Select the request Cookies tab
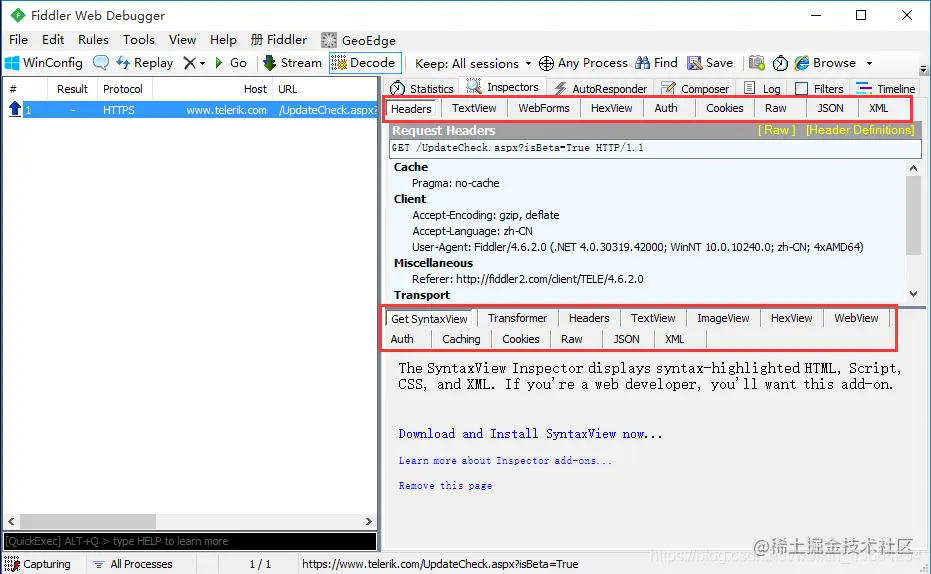This screenshot has height=574, width=931. pyautogui.click(x=724, y=108)
